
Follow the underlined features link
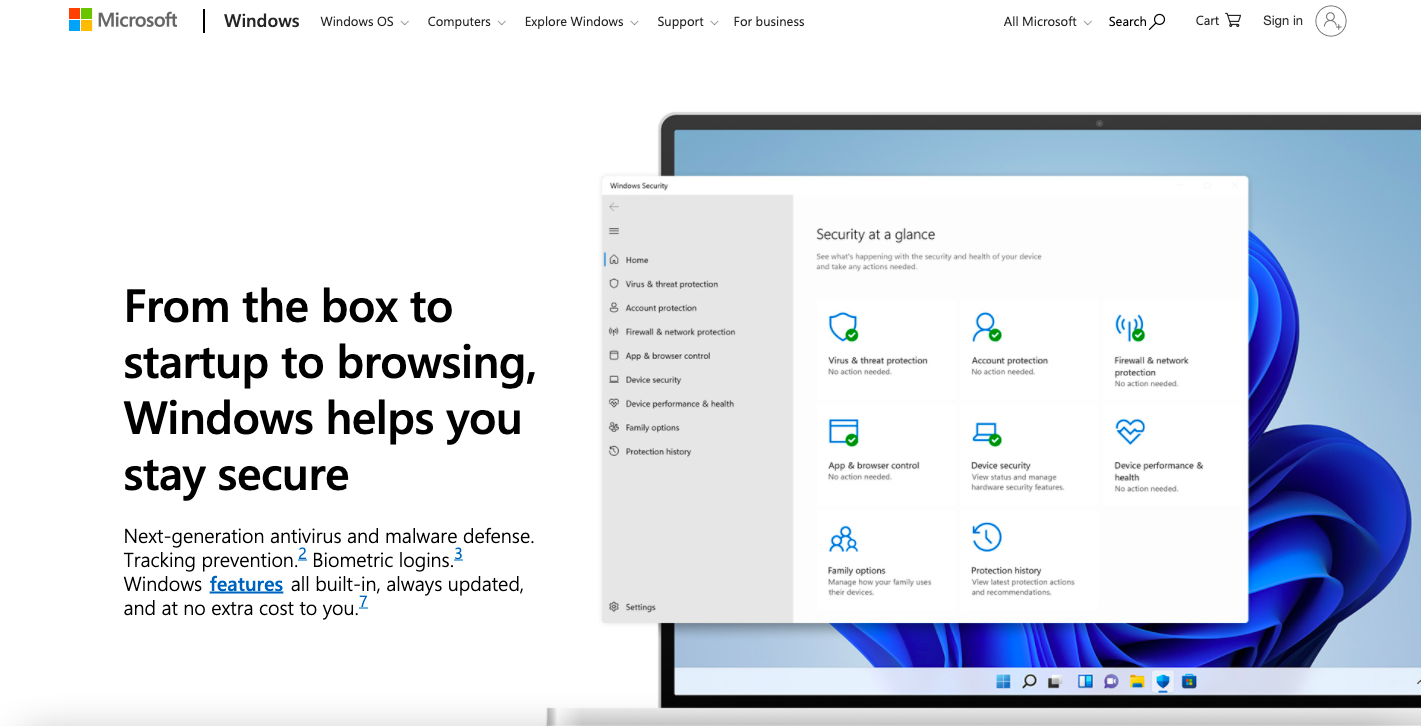pos(246,584)
